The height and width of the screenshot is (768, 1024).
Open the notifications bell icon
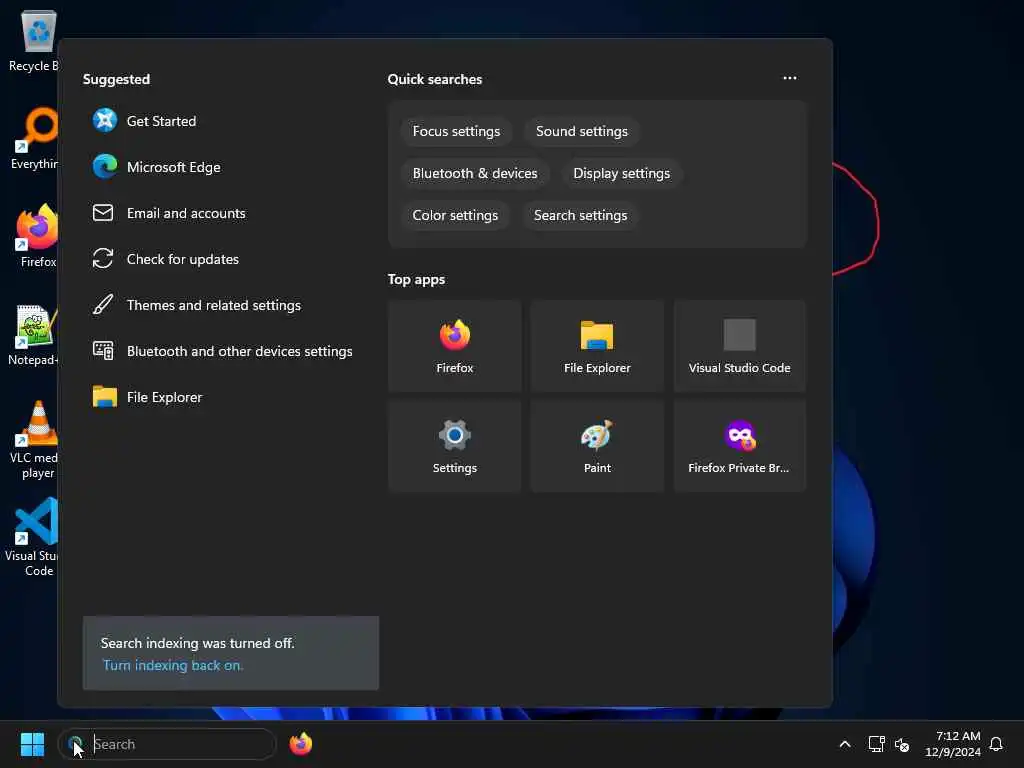[x=996, y=744]
